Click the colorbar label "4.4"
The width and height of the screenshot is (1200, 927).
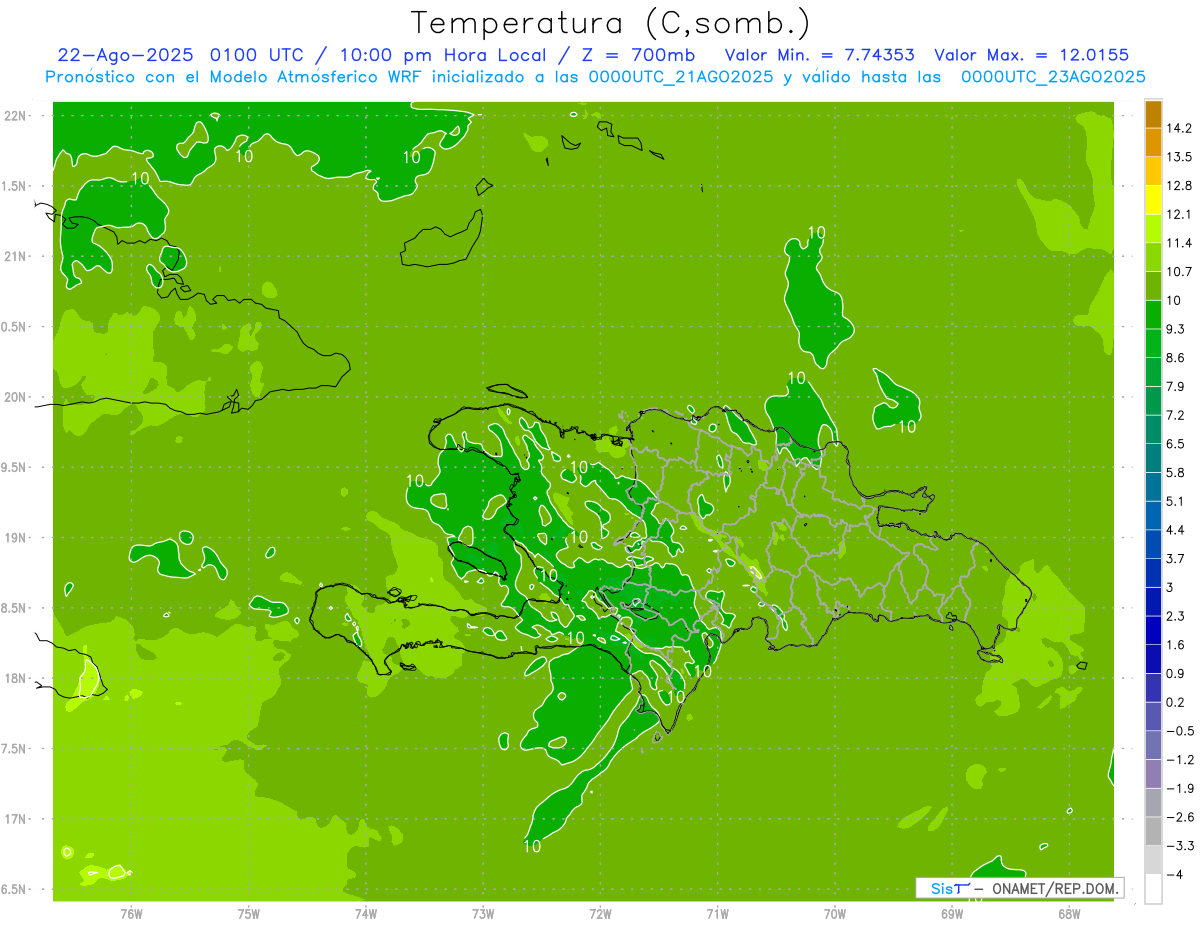click(1175, 530)
